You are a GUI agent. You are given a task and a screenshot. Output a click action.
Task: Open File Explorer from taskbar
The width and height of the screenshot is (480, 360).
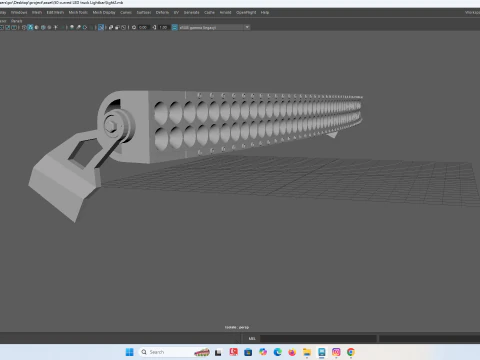(x=307, y=352)
